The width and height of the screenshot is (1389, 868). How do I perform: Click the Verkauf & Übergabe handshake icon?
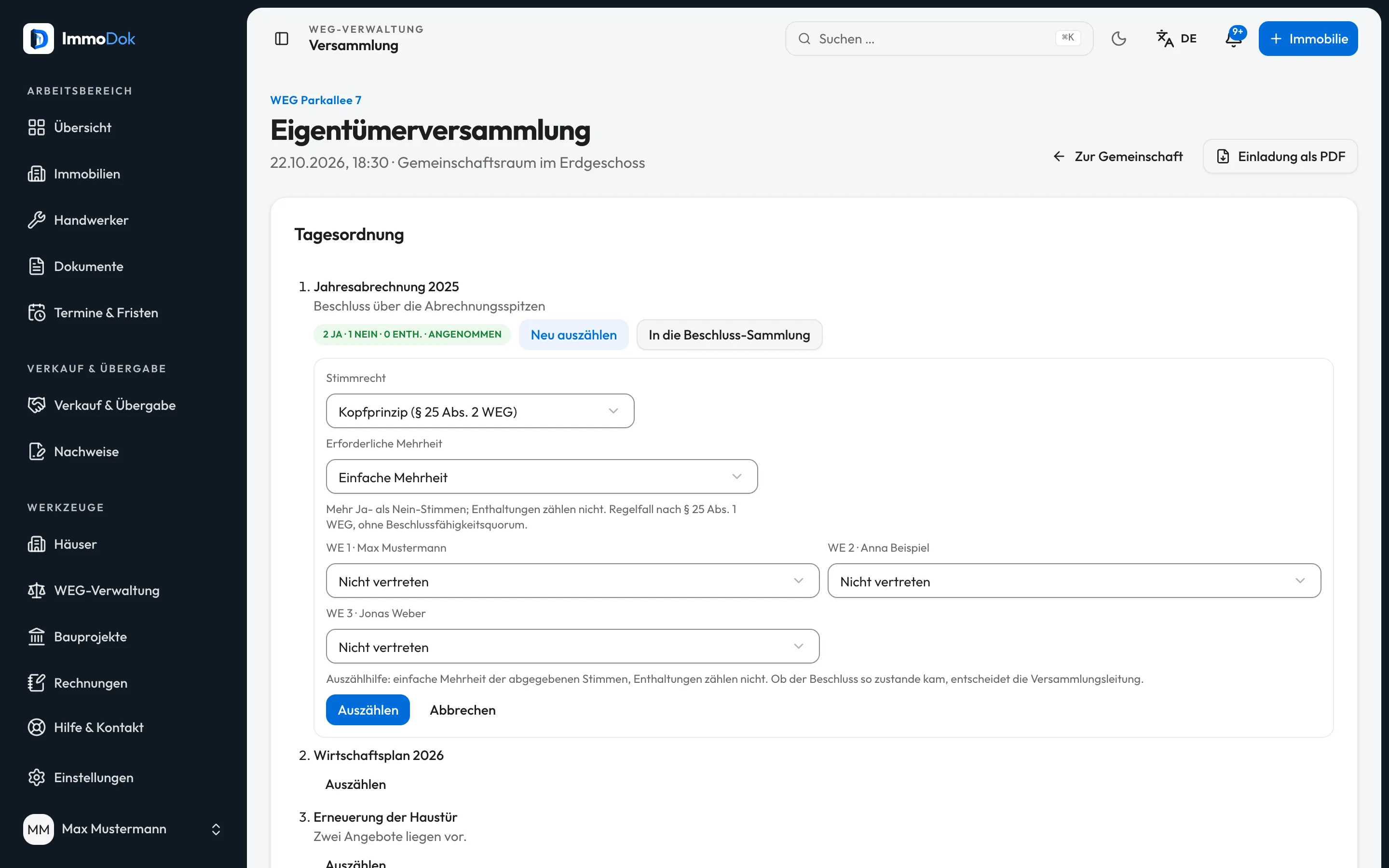pyautogui.click(x=36, y=405)
